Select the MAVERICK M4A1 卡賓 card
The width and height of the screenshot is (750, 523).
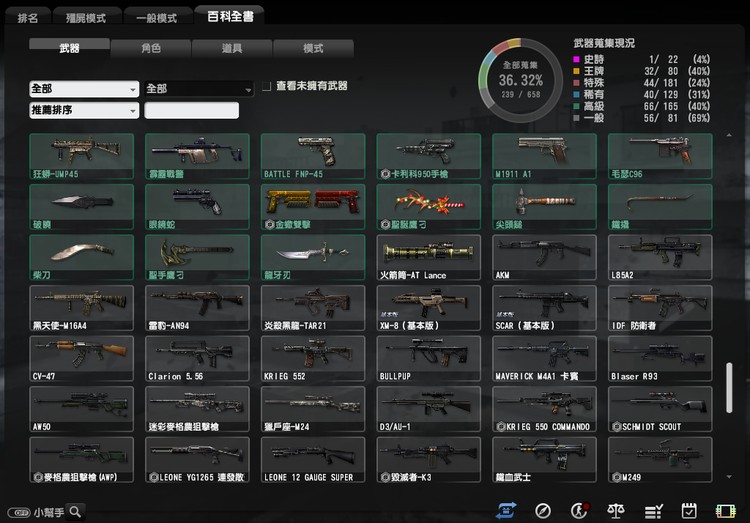click(x=544, y=358)
